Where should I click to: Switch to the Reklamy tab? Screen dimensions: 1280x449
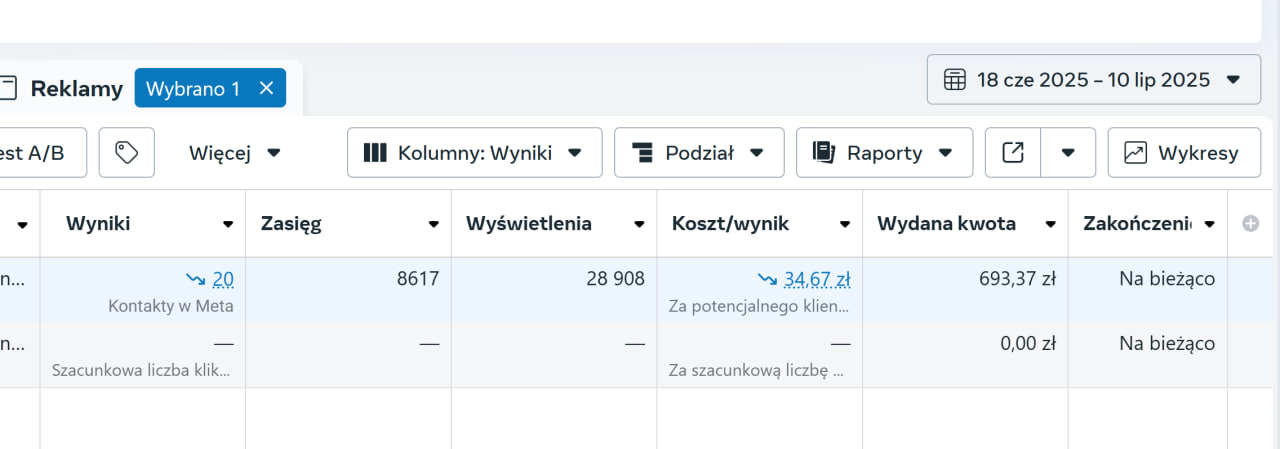(x=76, y=88)
